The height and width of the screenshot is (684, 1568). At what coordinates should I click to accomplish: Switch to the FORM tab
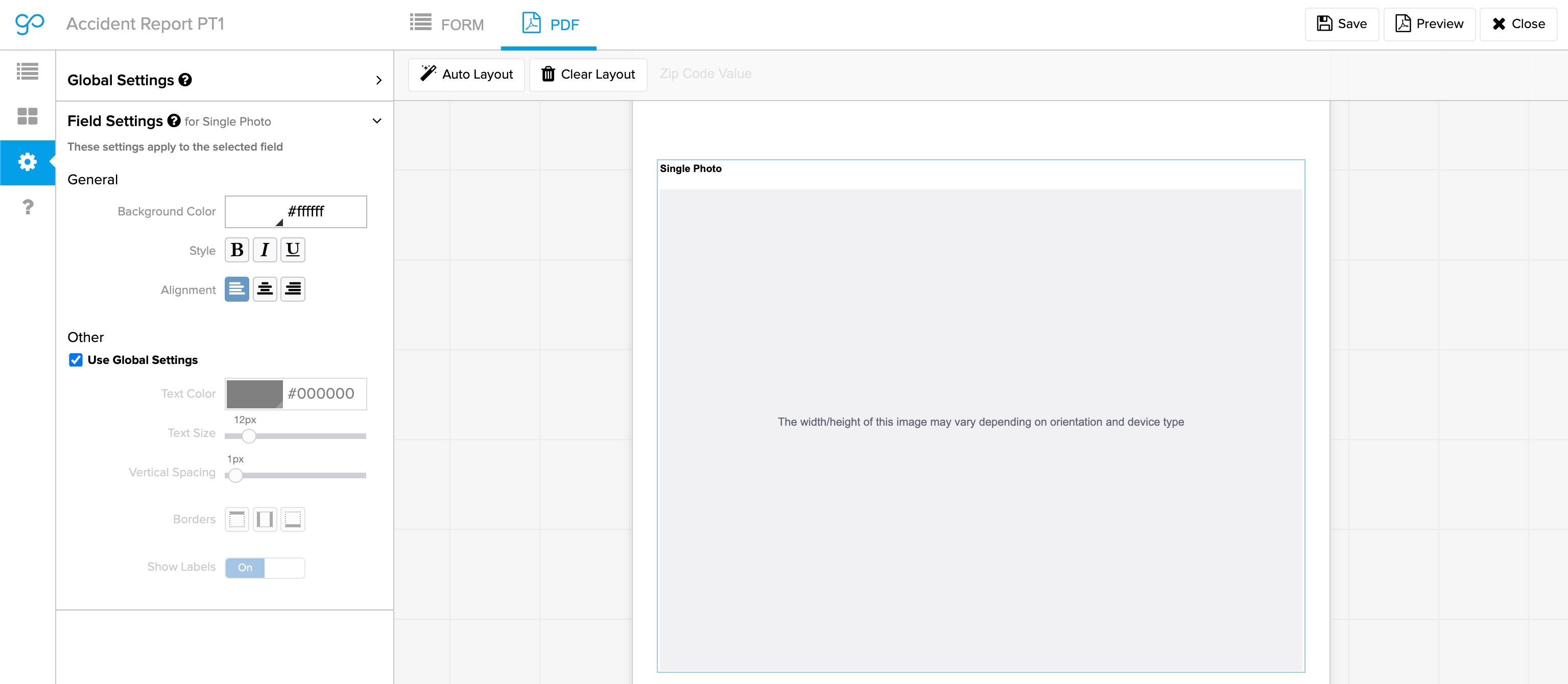point(447,25)
